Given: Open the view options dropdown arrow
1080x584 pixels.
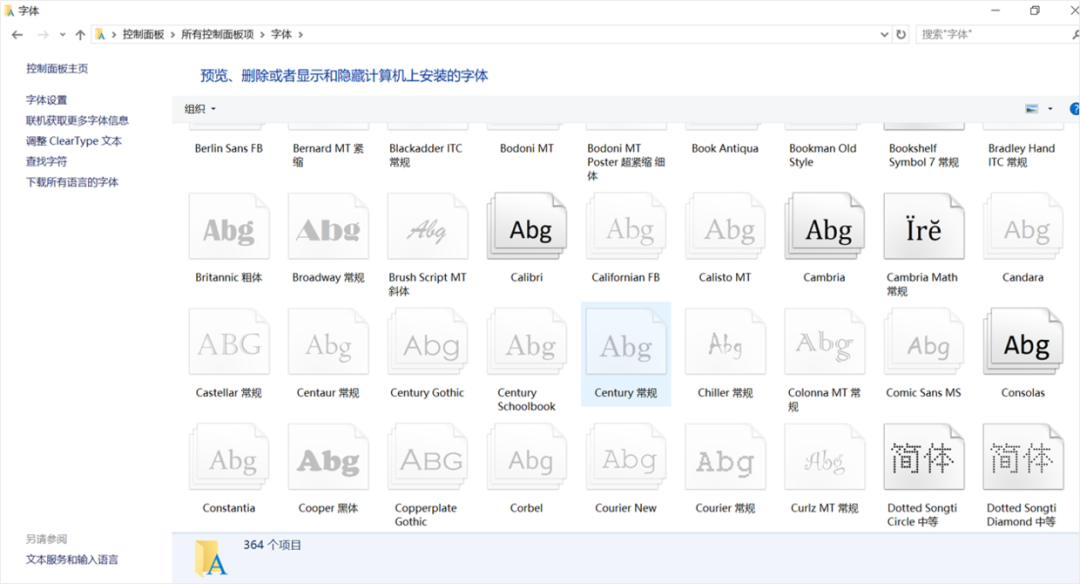Looking at the screenshot, I should click(1050, 109).
